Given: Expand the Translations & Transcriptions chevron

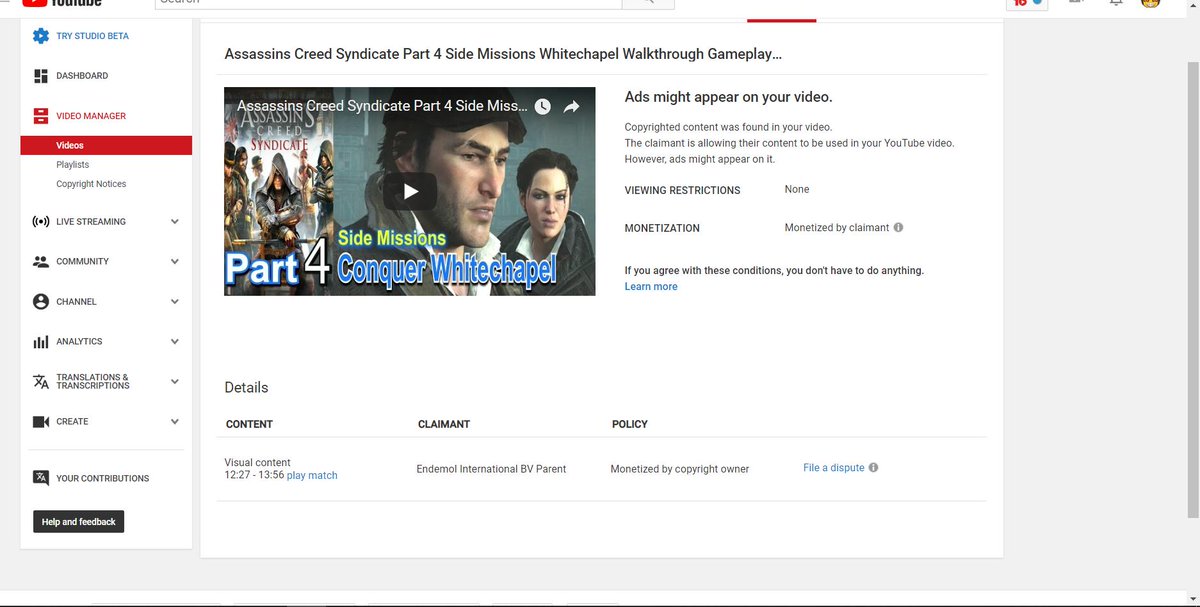Looking at the screenshot, I should pyautogui.click(x=175, y=382).
